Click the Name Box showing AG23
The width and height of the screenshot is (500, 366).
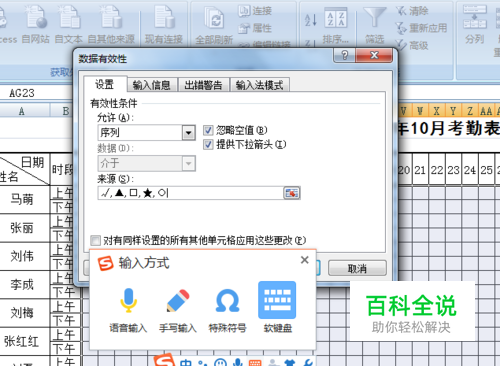(36, 93)
